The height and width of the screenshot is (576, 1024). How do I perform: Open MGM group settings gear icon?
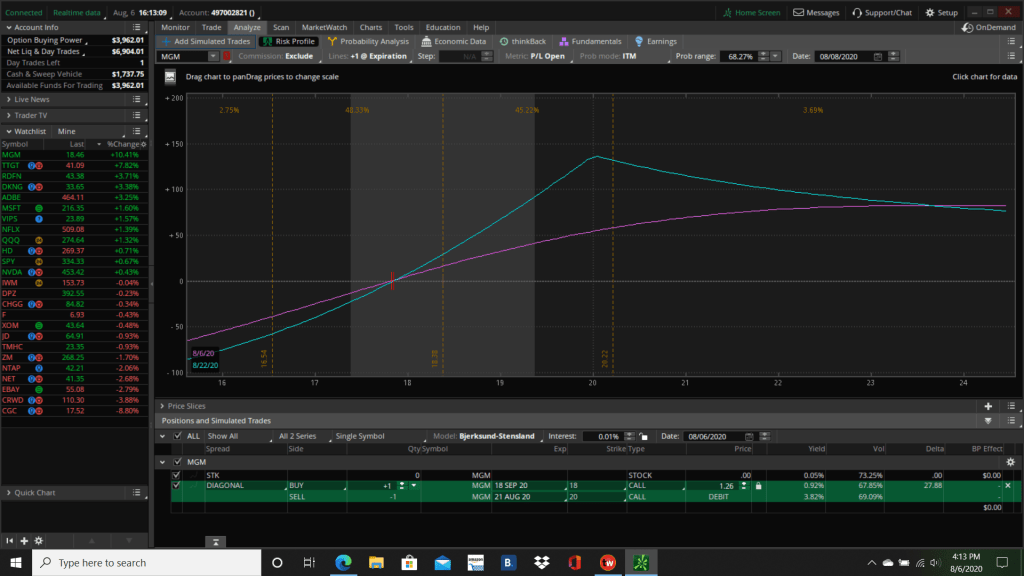pos(1010,462)
